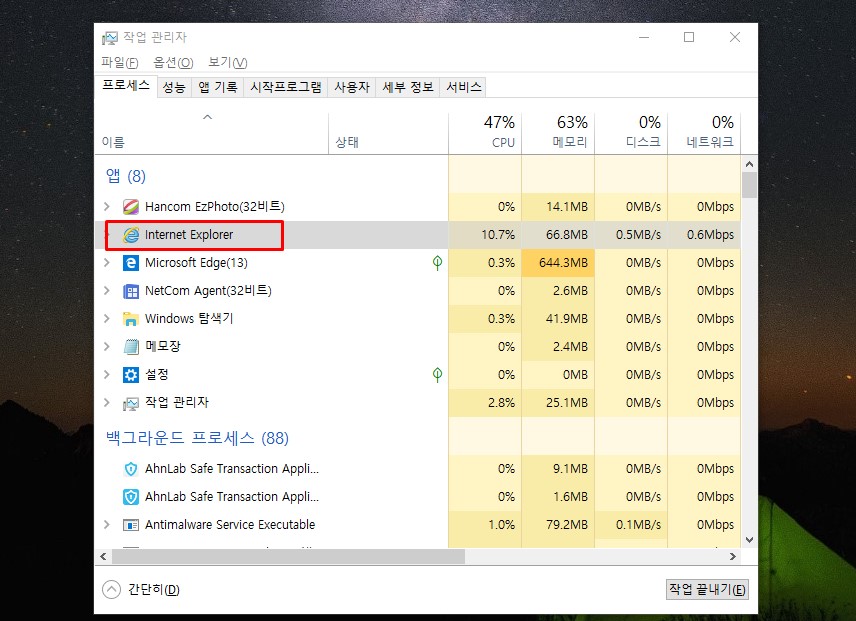Expand the 메모장 process group
The image size is (856, 621).
(x=107, y=347)
